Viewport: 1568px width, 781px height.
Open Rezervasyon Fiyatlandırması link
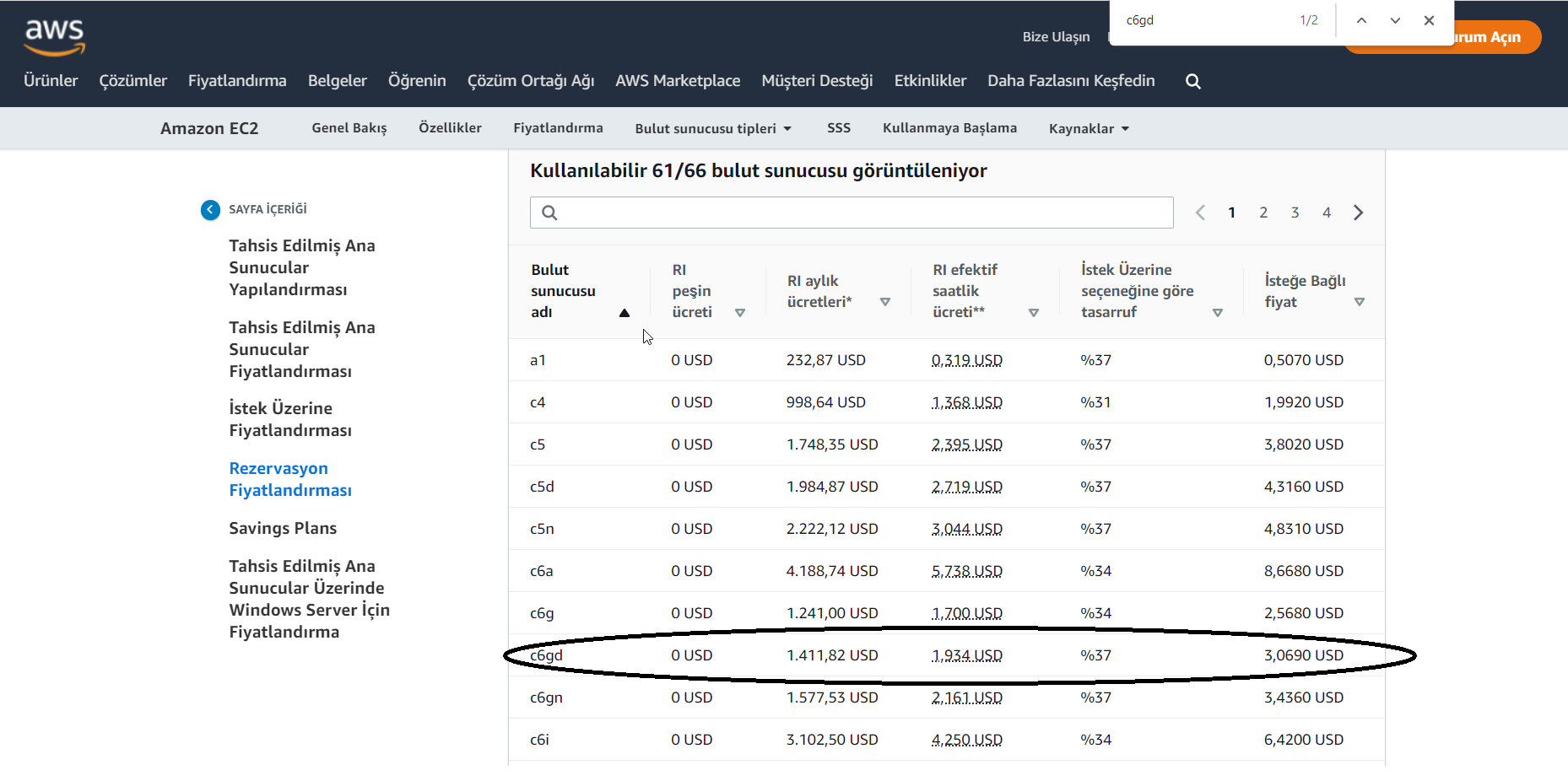290,479
